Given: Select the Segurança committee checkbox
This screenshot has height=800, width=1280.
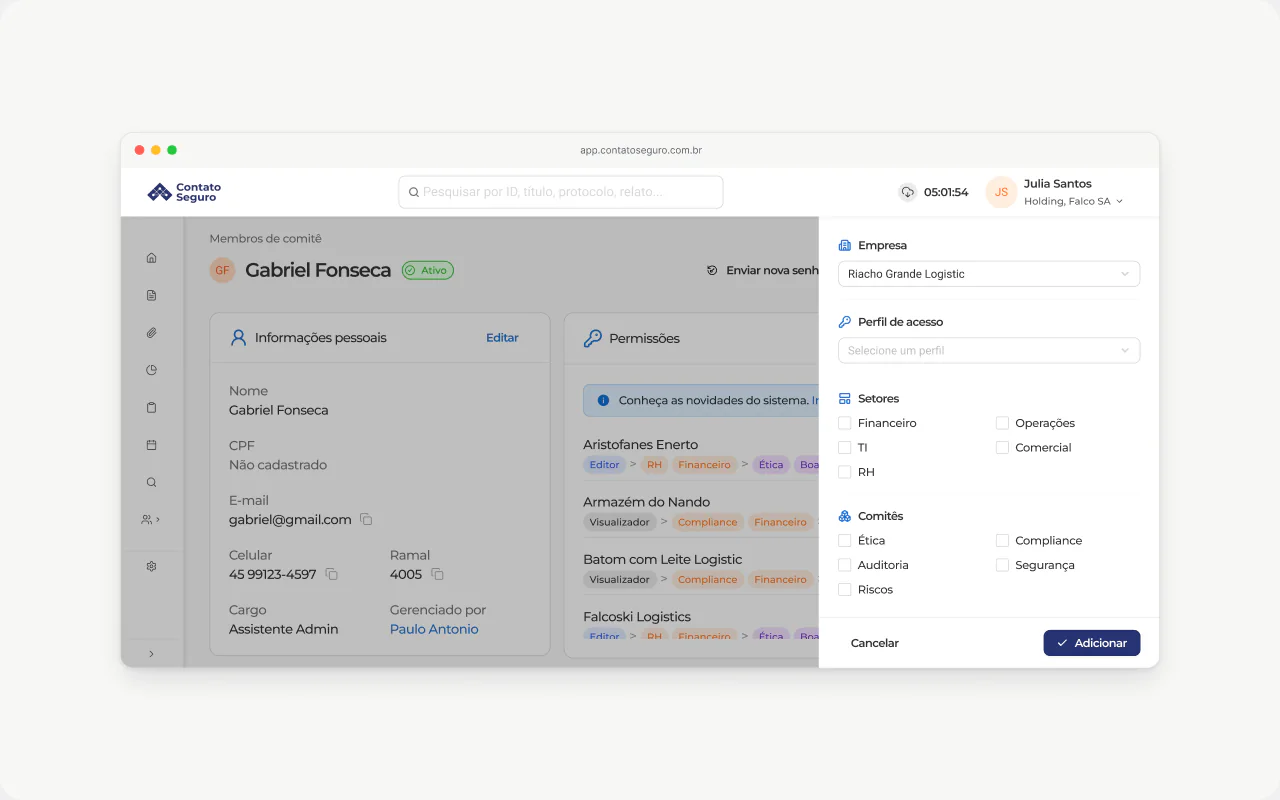Looking at the screenshot, I should coord(1002,565).
